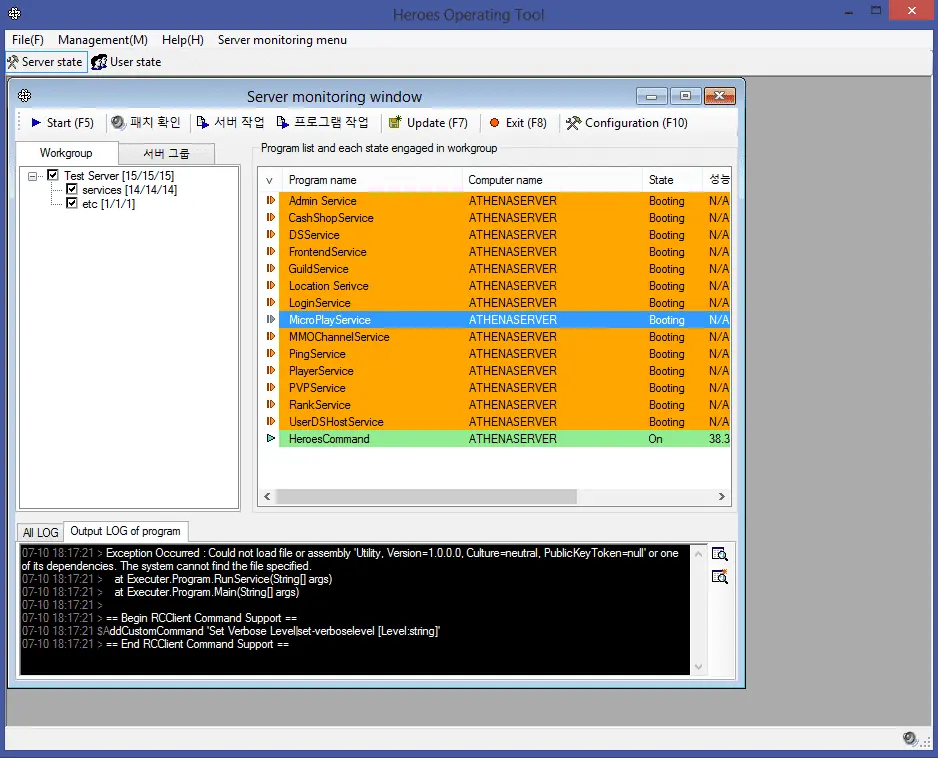Open the File(F) menu
The image size is (938, 758).
click(28, 40)
